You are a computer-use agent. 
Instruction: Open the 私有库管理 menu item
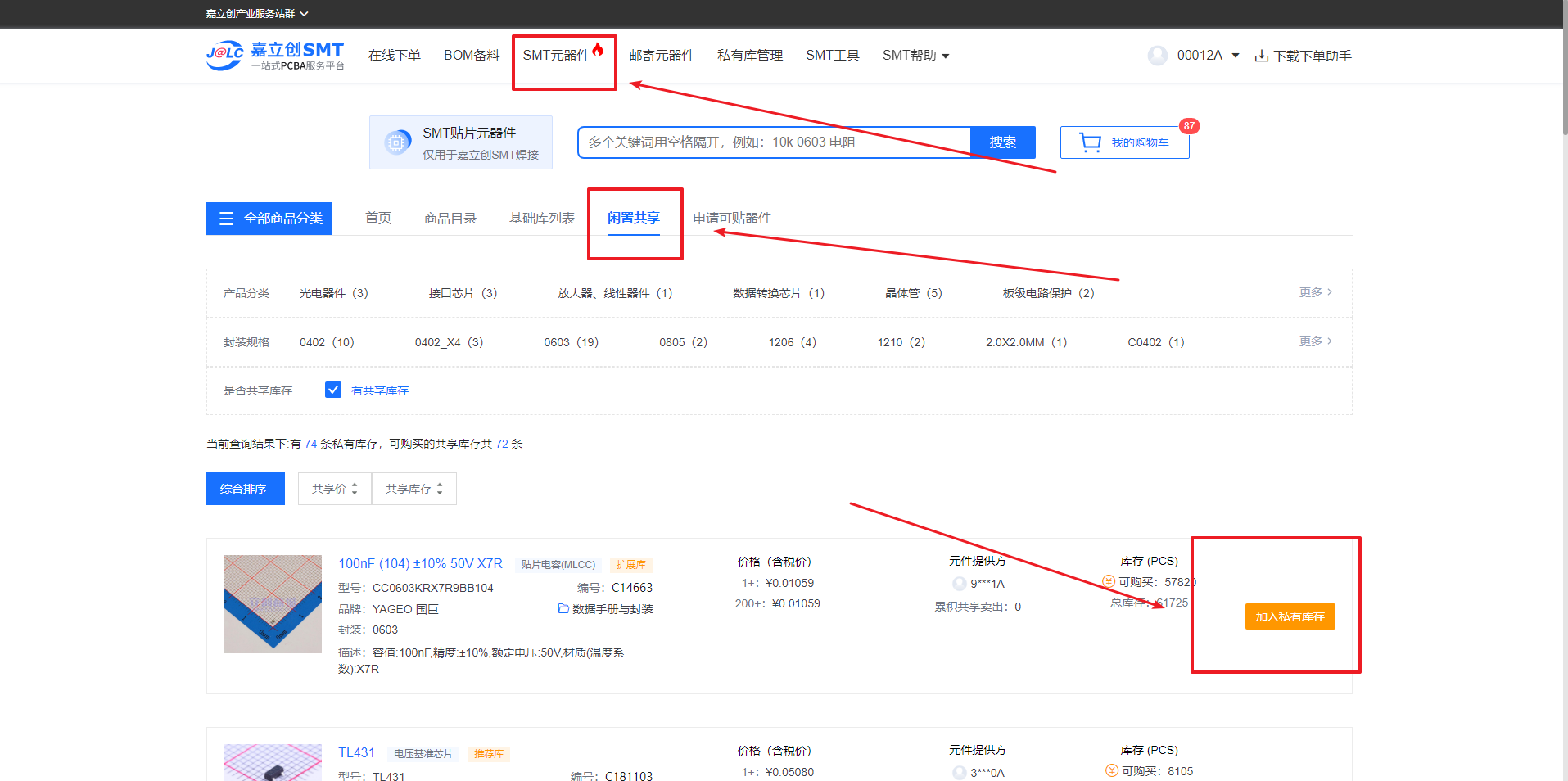(x=750, y=56)
